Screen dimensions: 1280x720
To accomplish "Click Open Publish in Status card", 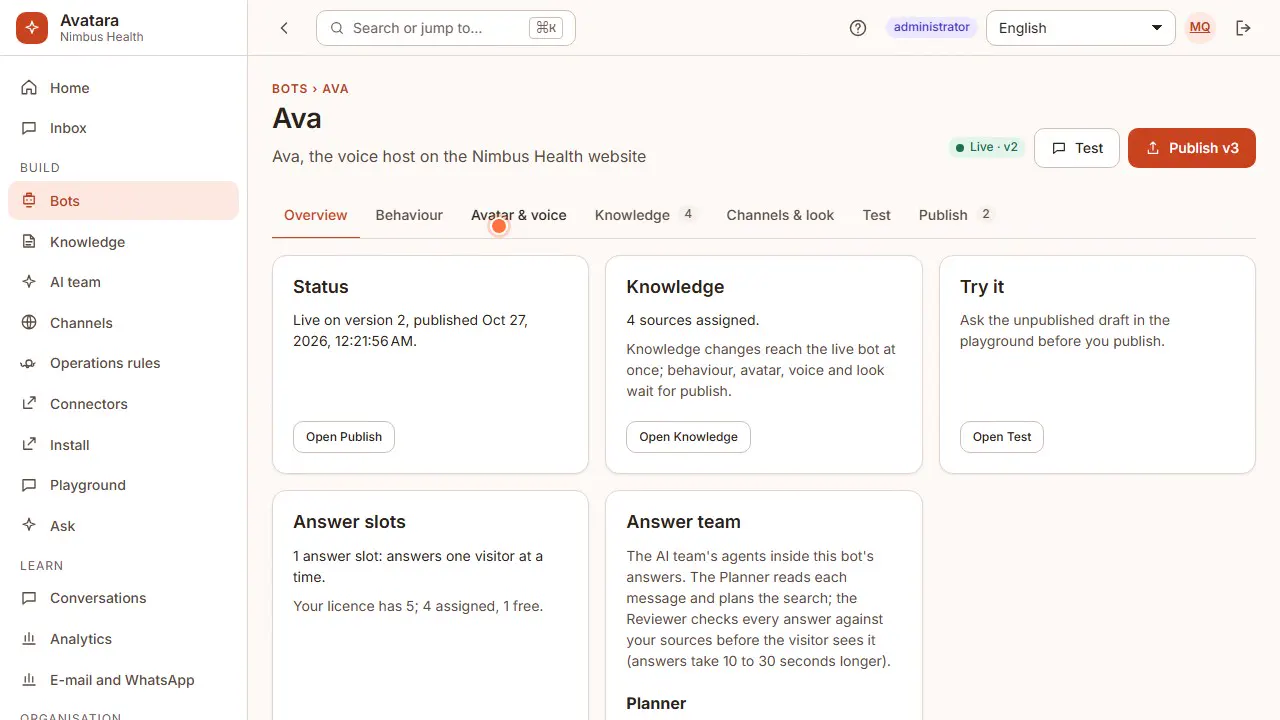I will click(344, 437).
